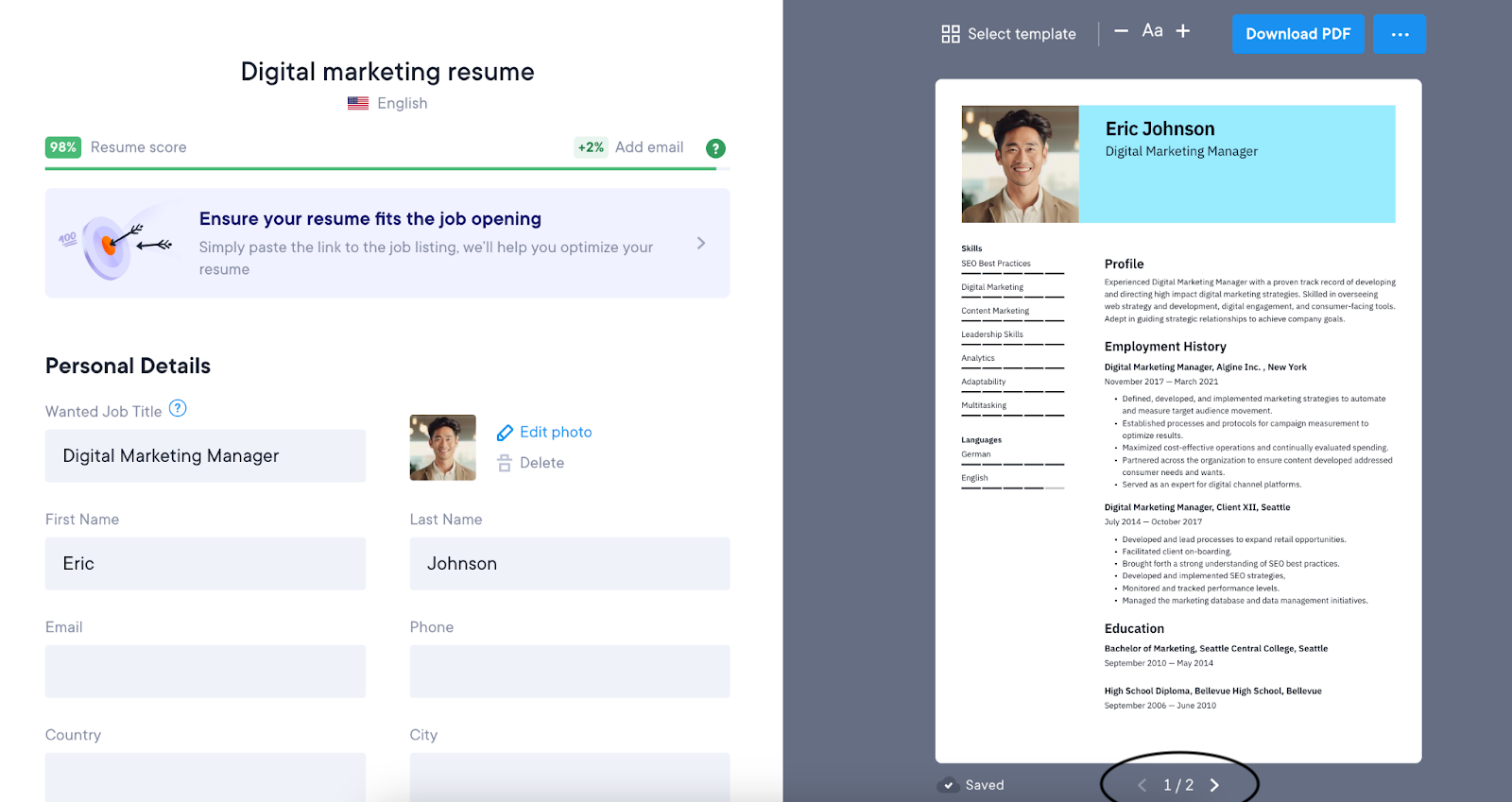
Task: Click the Edit photo link
Action: 555,432
